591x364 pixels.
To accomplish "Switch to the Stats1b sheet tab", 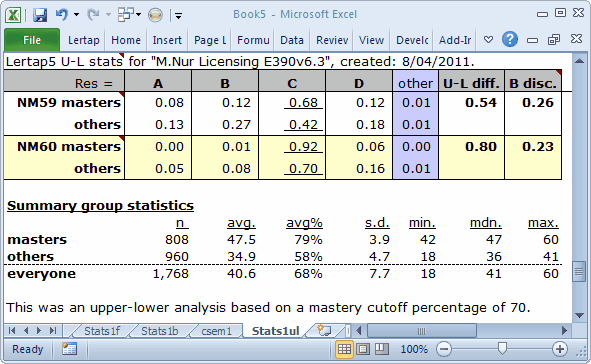I will click(159, 331).
